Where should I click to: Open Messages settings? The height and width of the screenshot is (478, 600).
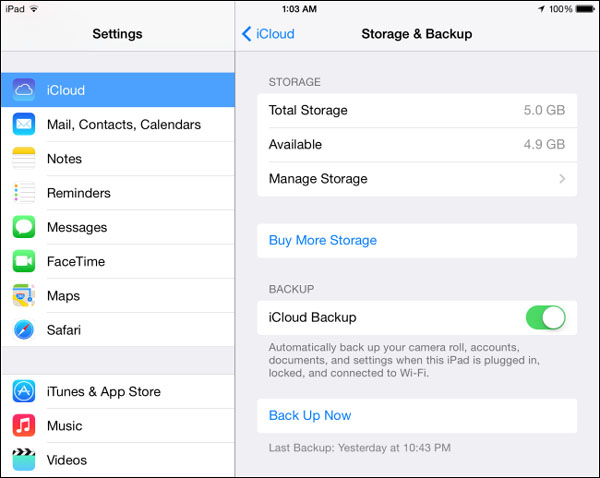(x=118, y=227)
